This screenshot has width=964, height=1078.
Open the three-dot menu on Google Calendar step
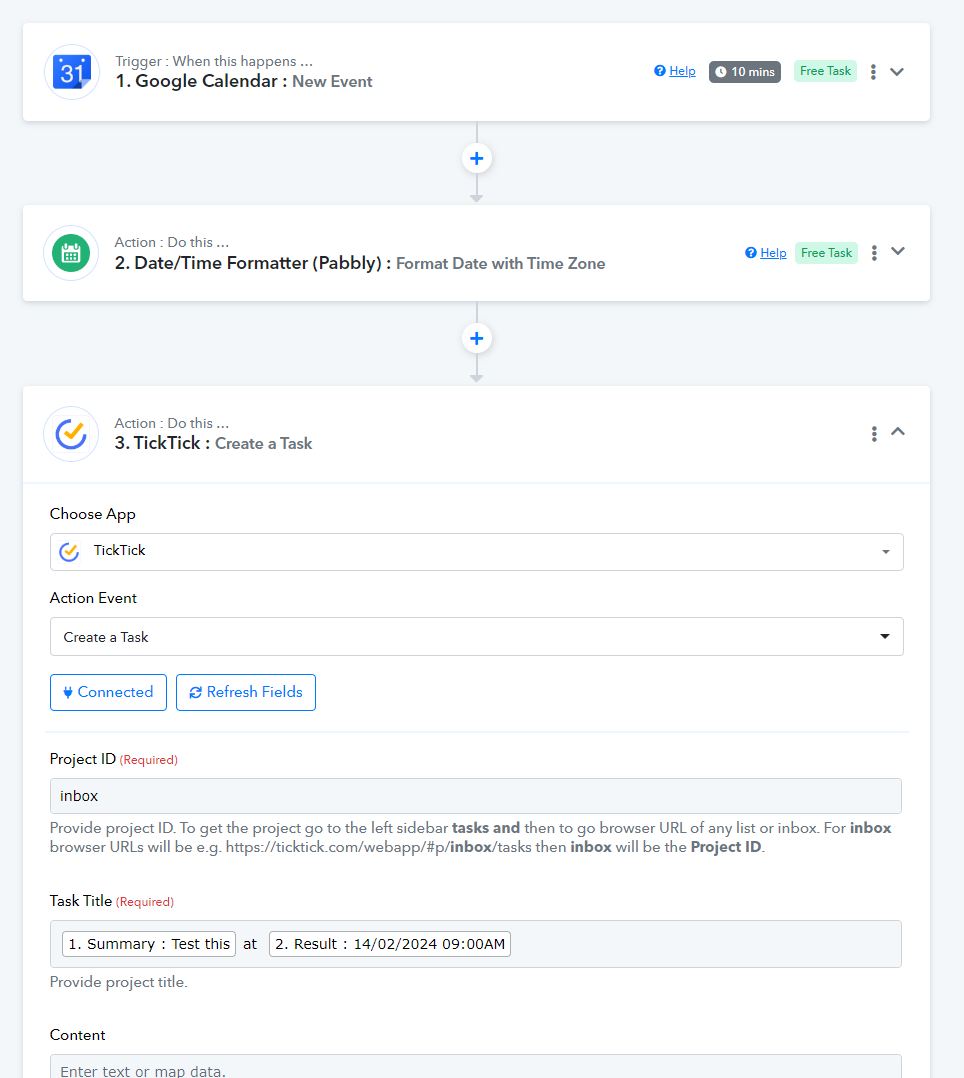click(x=873, y=72)
